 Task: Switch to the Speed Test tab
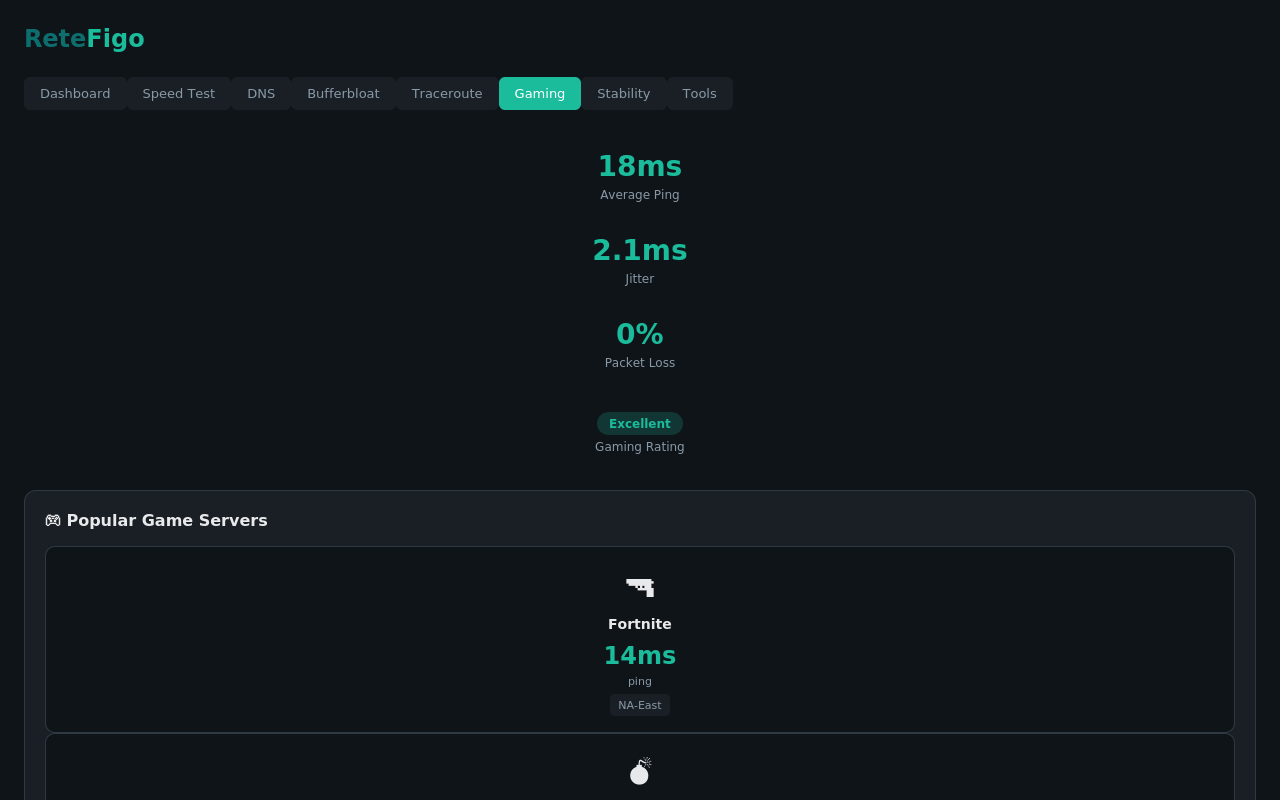pos(178,93)
